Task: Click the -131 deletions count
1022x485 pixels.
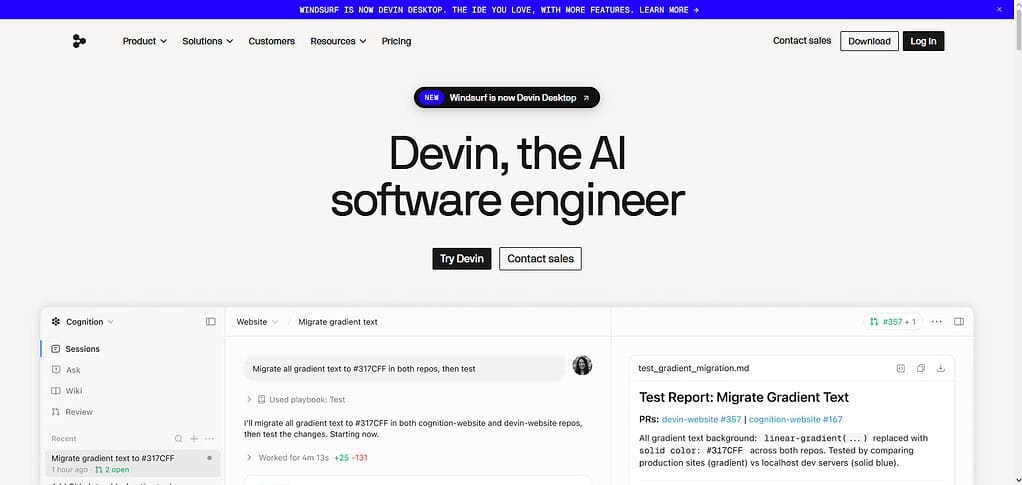Action: tap(360, 458)
